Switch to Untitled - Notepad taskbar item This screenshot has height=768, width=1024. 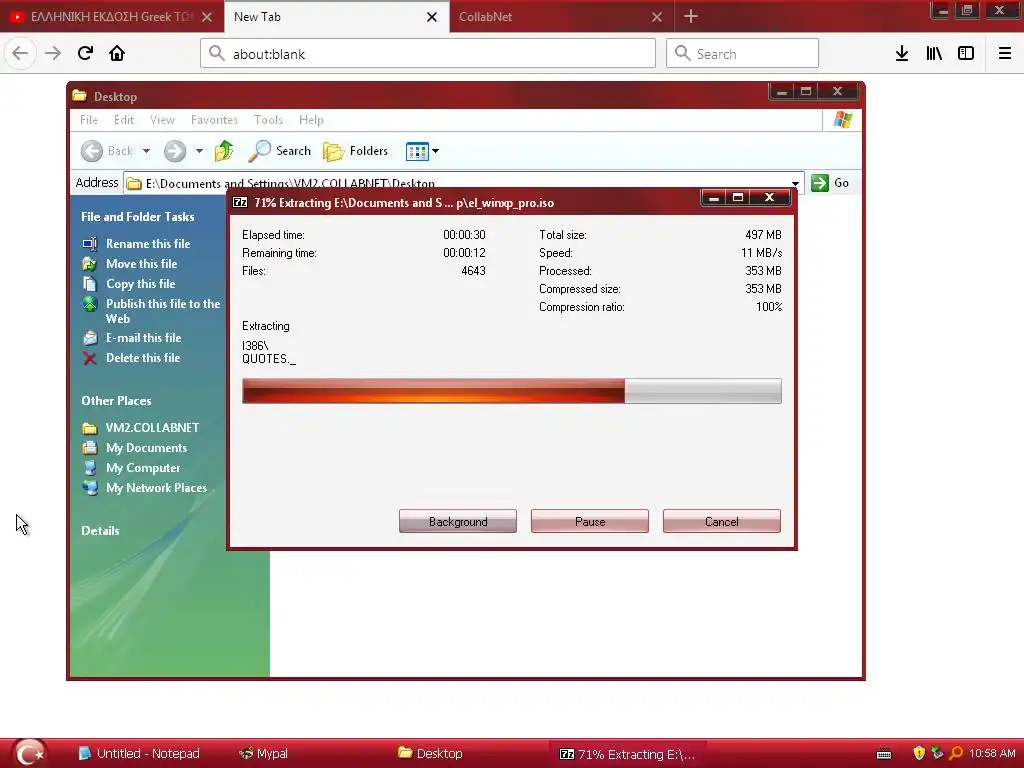[138, 754]
